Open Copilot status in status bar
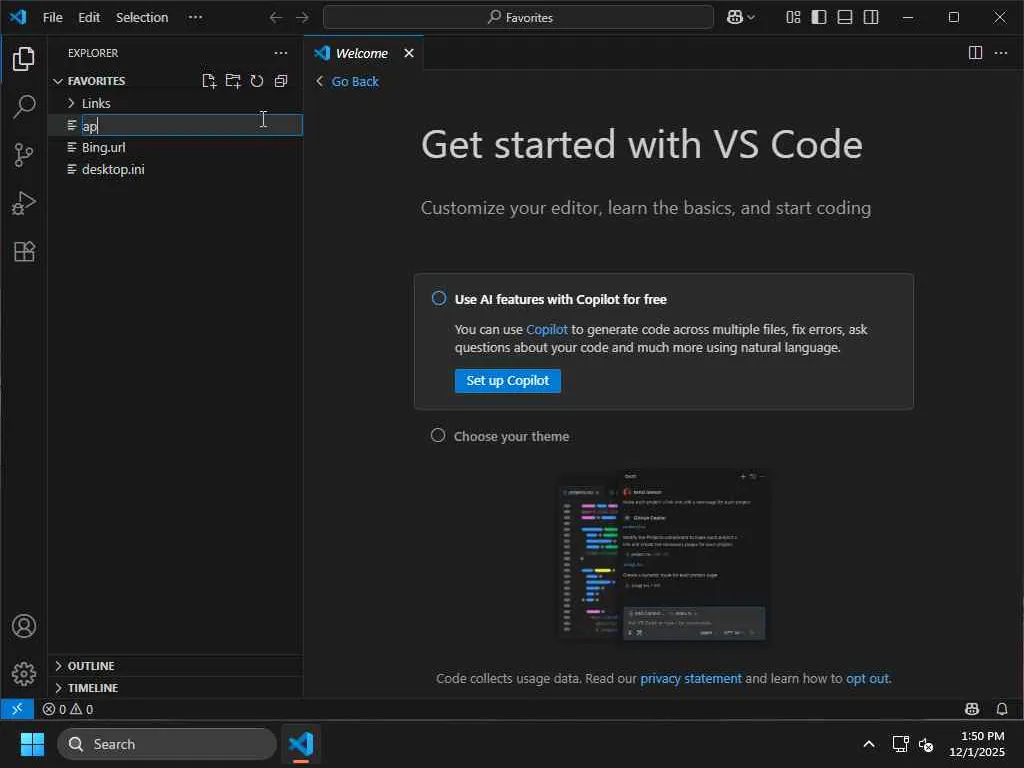This screenshot has width=1024, height=768. (972, 709)
